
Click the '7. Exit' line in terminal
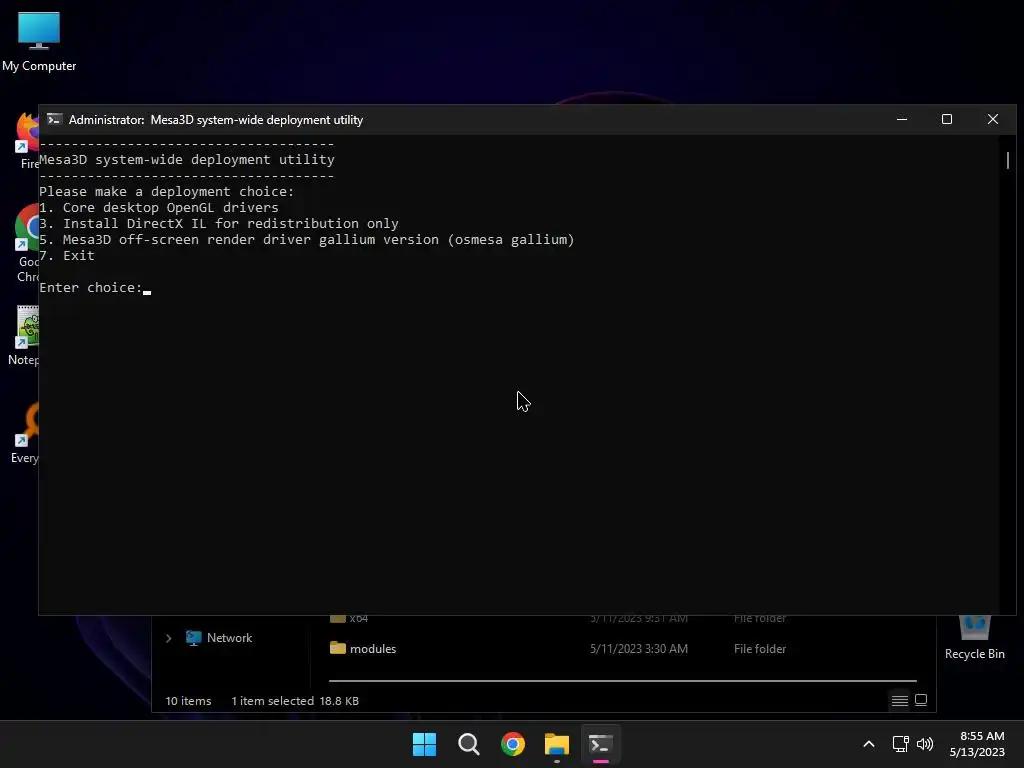click(x=67, y=255)
